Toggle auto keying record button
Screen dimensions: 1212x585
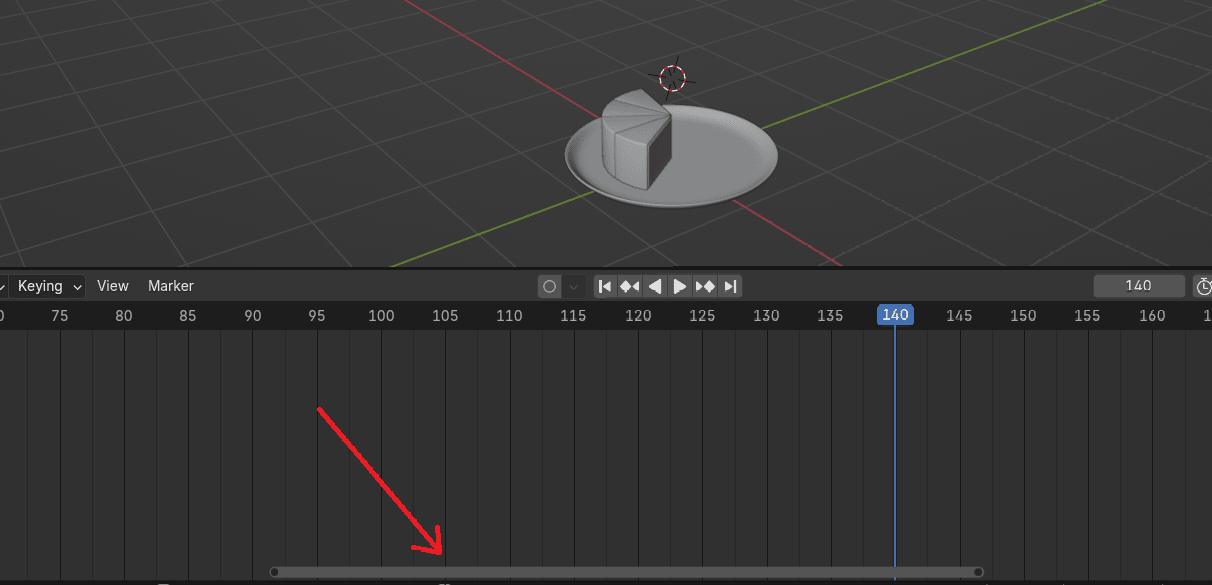pos(549,287)
